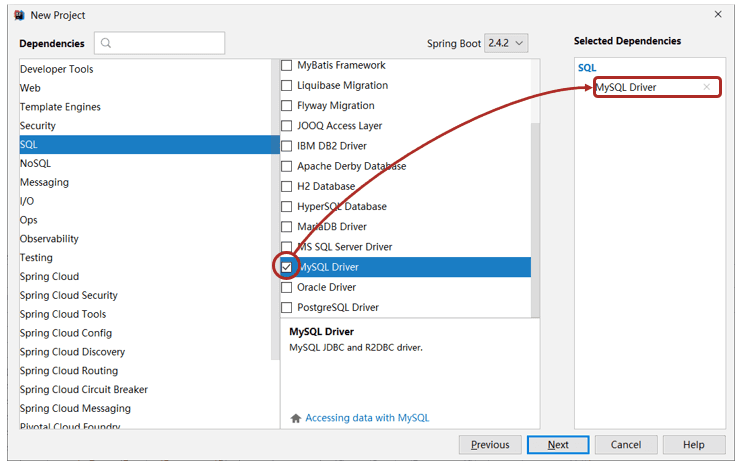Open the Spring Boot version dropdown
The height and width of the screenshot is (468, 747).
(x=506, y=43)
